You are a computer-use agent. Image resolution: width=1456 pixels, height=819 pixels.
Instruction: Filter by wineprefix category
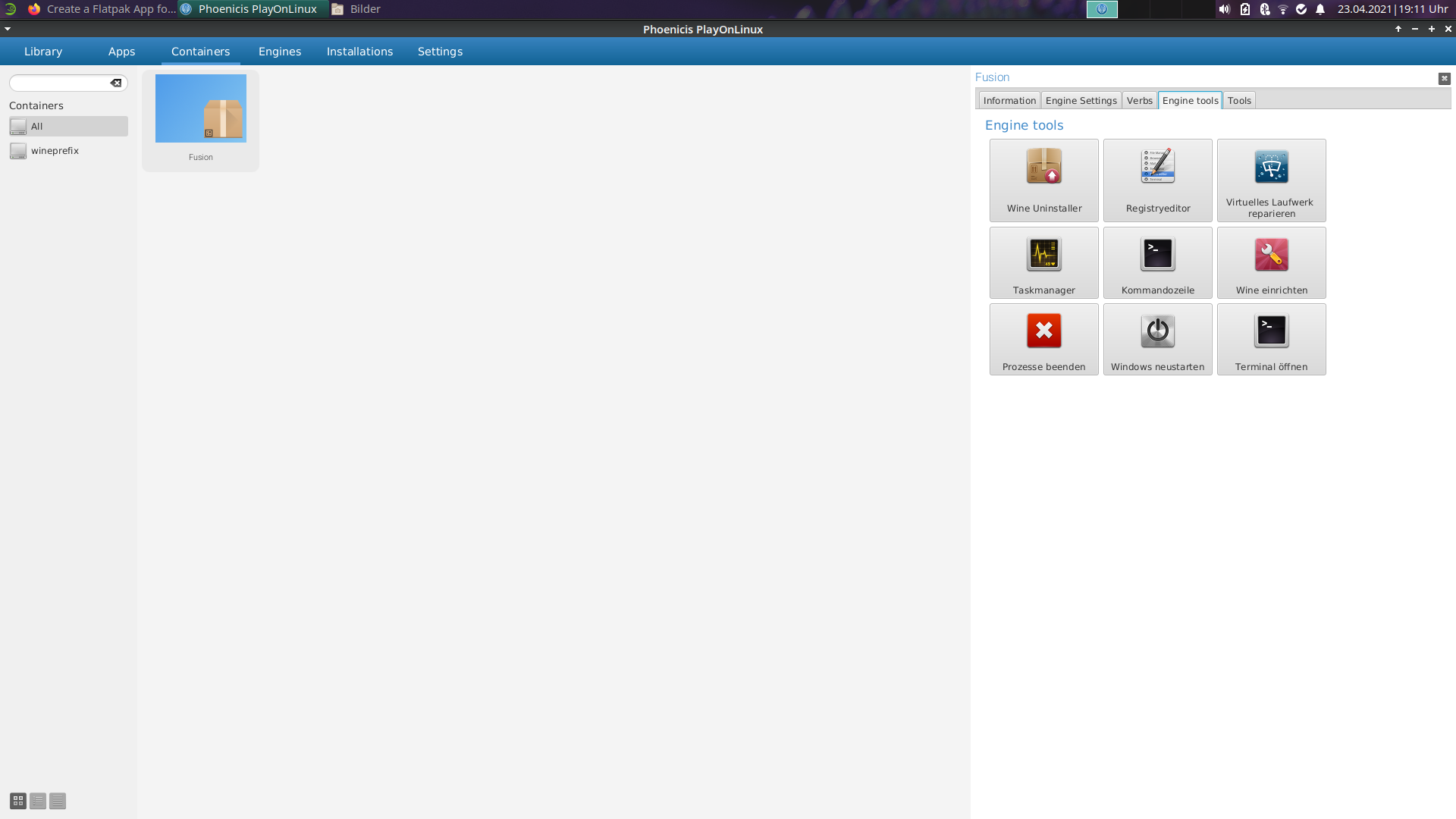pyautogui.click(x=55, y=151)
